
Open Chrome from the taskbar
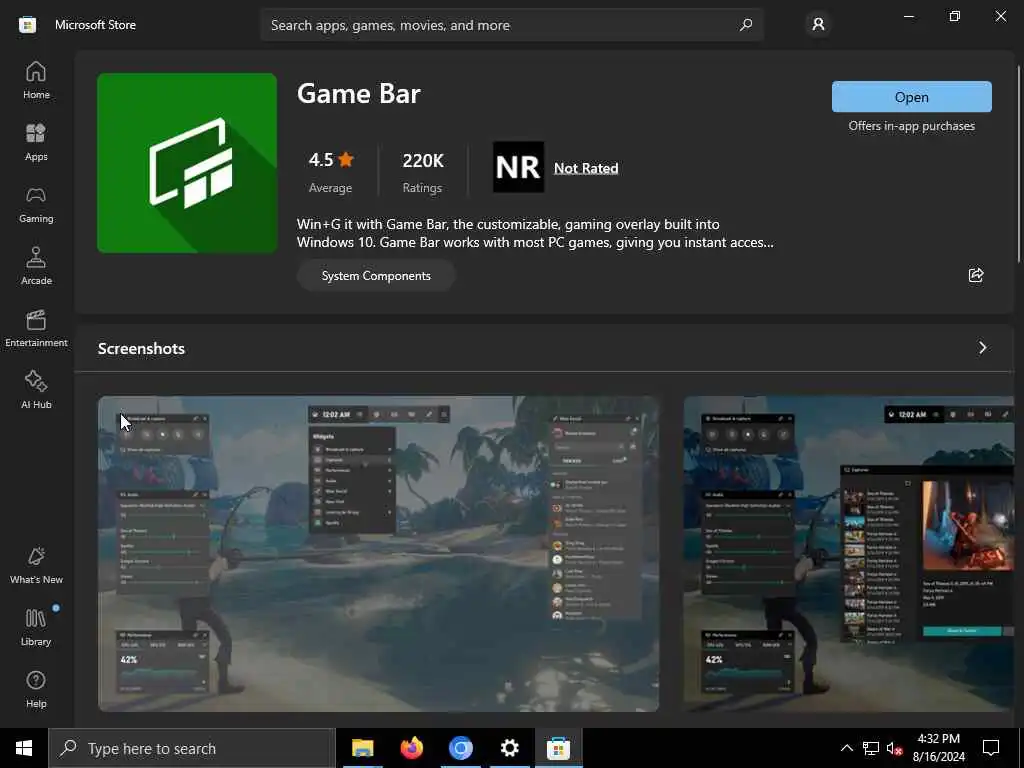tap(460, 748)
